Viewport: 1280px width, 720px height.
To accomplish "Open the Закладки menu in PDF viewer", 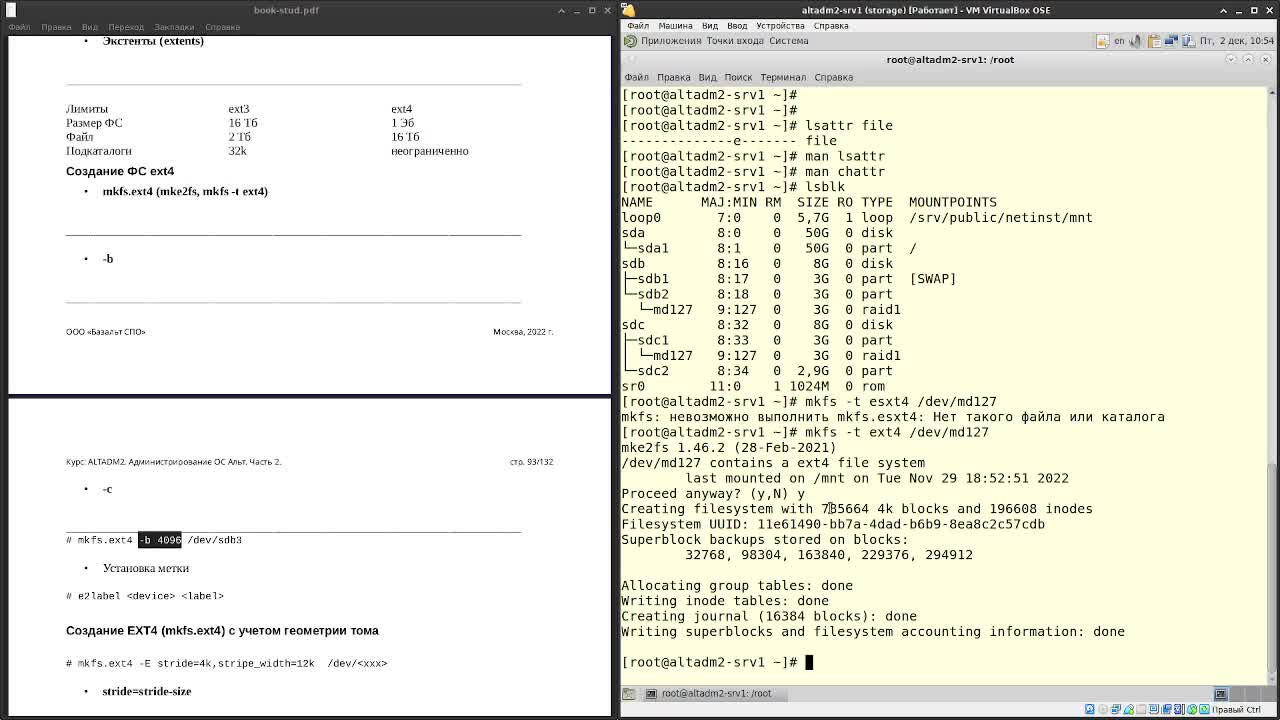I will click(174, 27).
